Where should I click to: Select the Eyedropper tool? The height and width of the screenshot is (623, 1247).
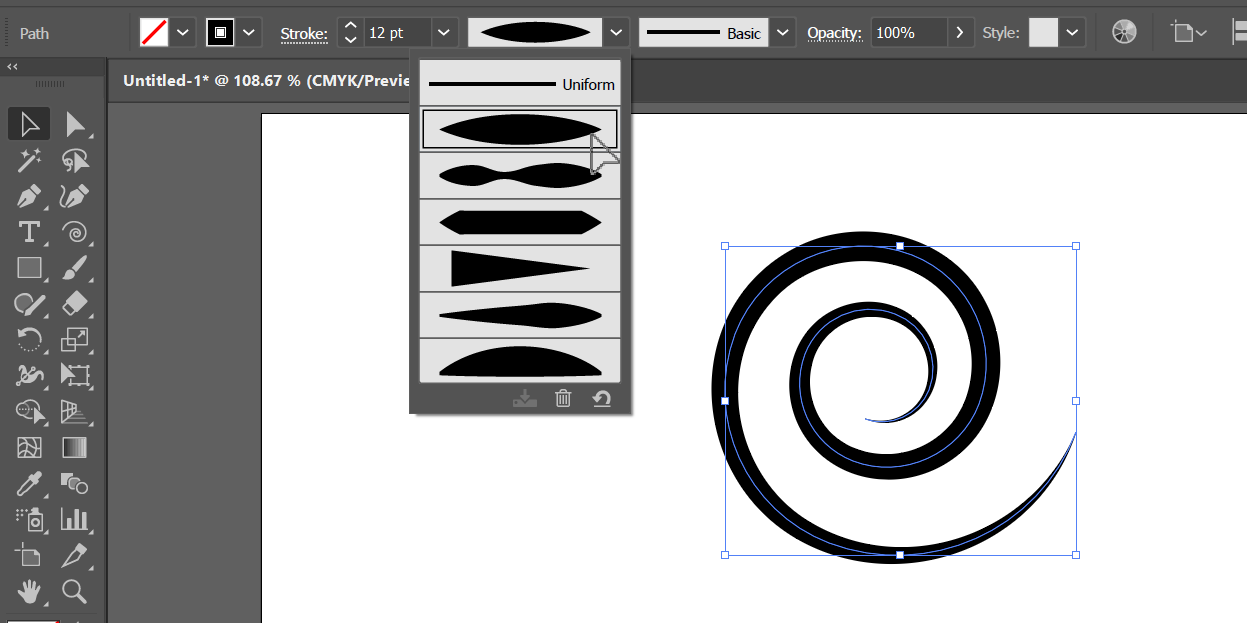[29, 484]
